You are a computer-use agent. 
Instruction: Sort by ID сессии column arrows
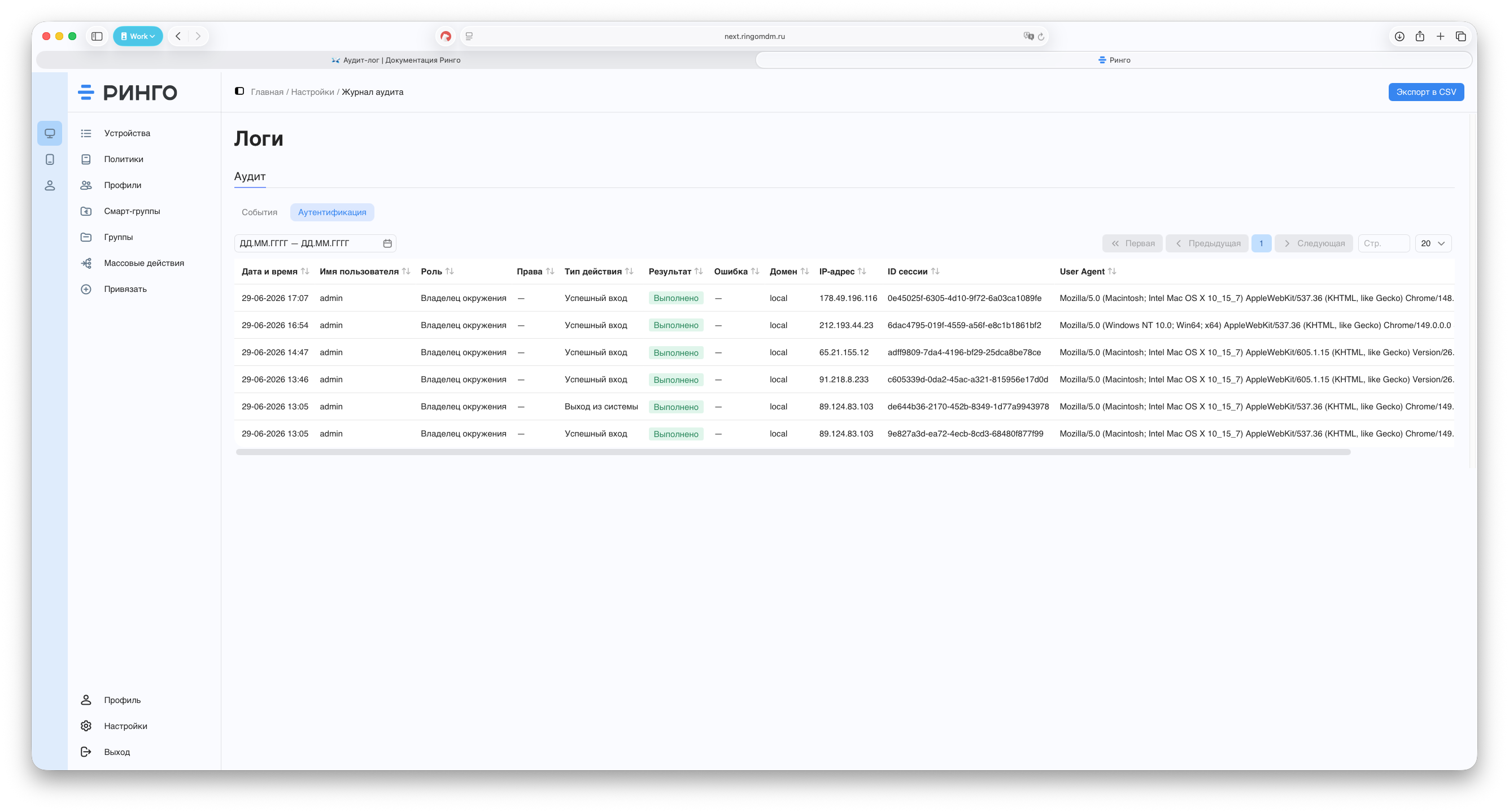pos(935,271)
